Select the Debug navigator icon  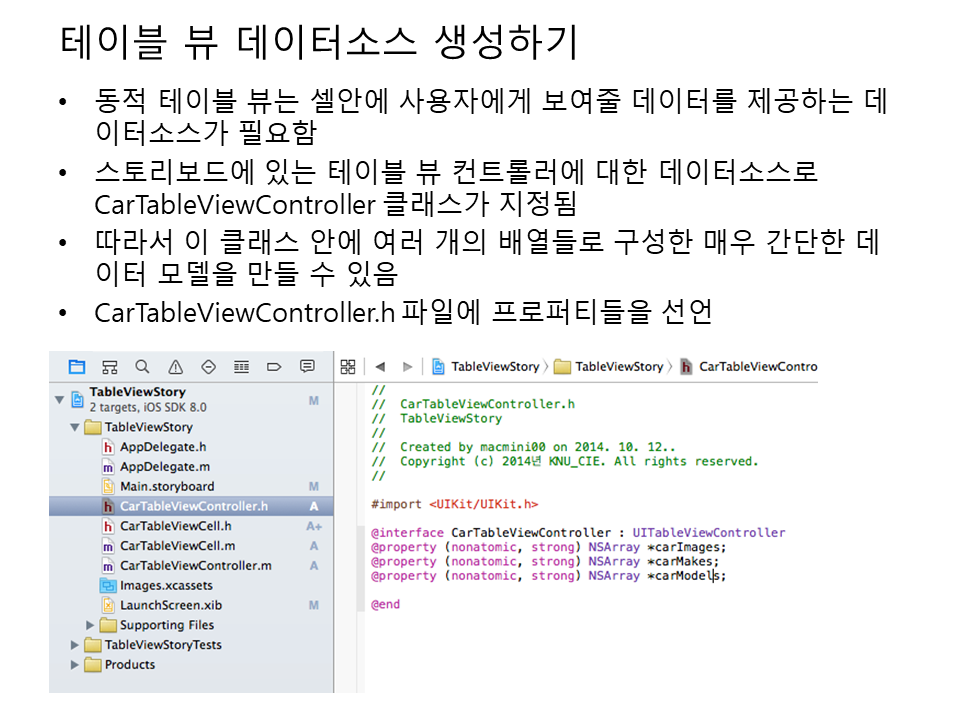coord(241,367)
